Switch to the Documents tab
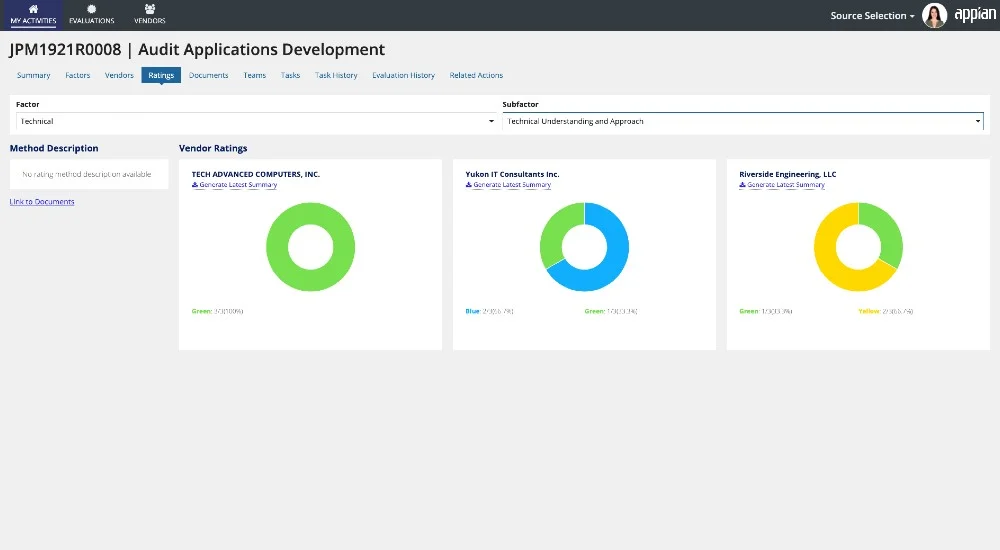Viewport: 1000px width, 550px height. point(208,75)
